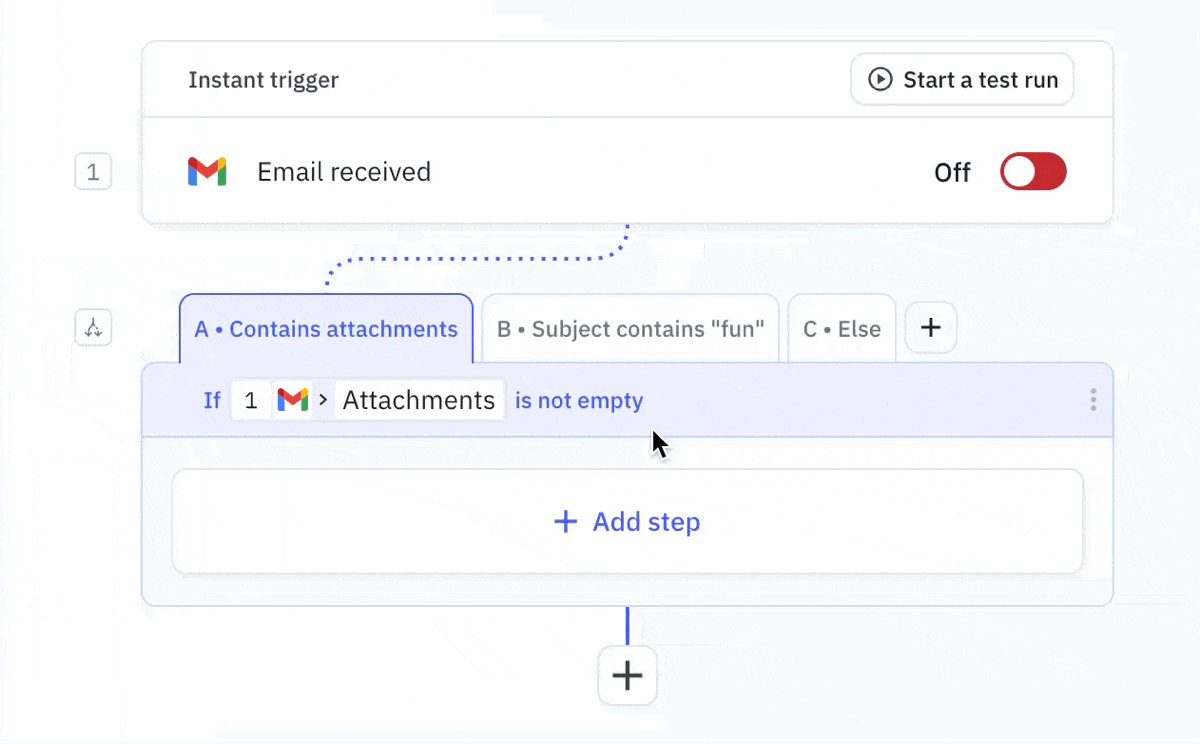Click the Add step button
Viewport: 1200px width, 744px height.
coord(627,521)
